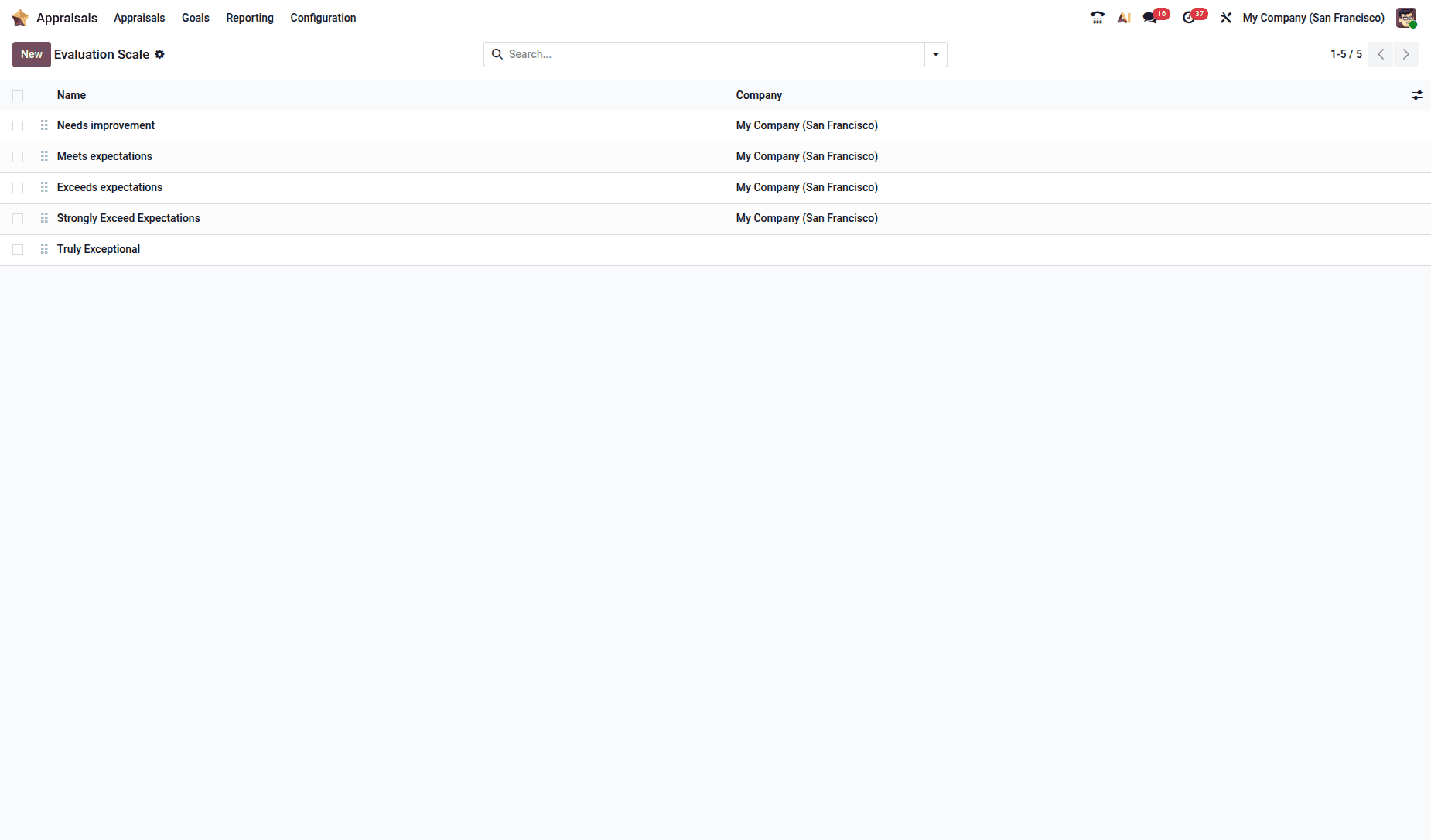
Task: Open the Needs improvement record
Action: 106,125
